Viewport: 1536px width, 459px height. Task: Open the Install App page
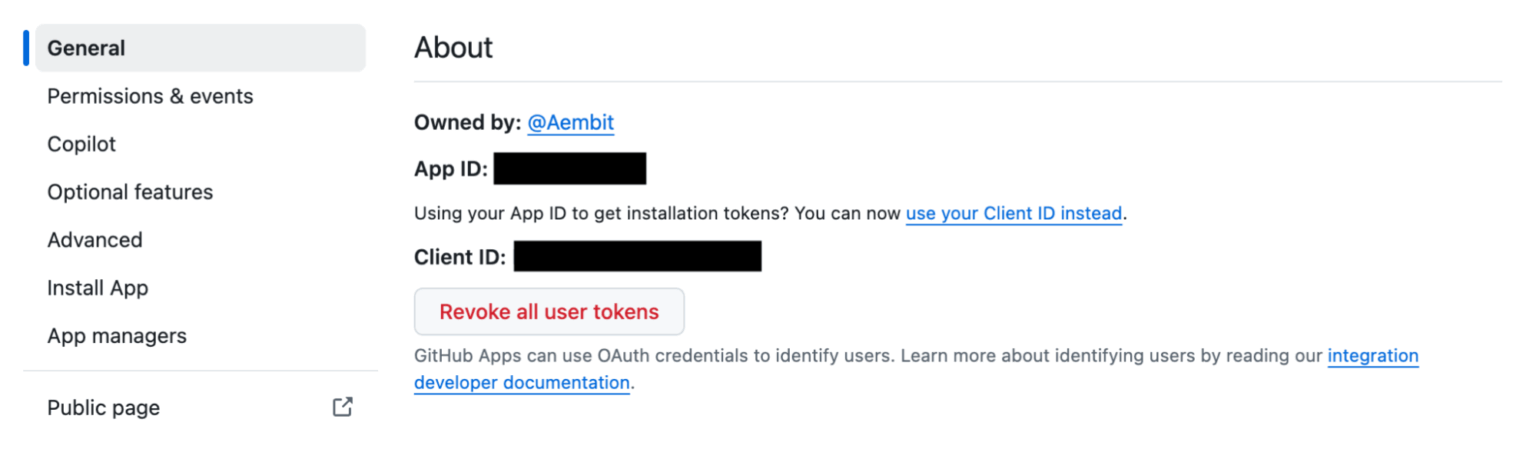[98, 288]
